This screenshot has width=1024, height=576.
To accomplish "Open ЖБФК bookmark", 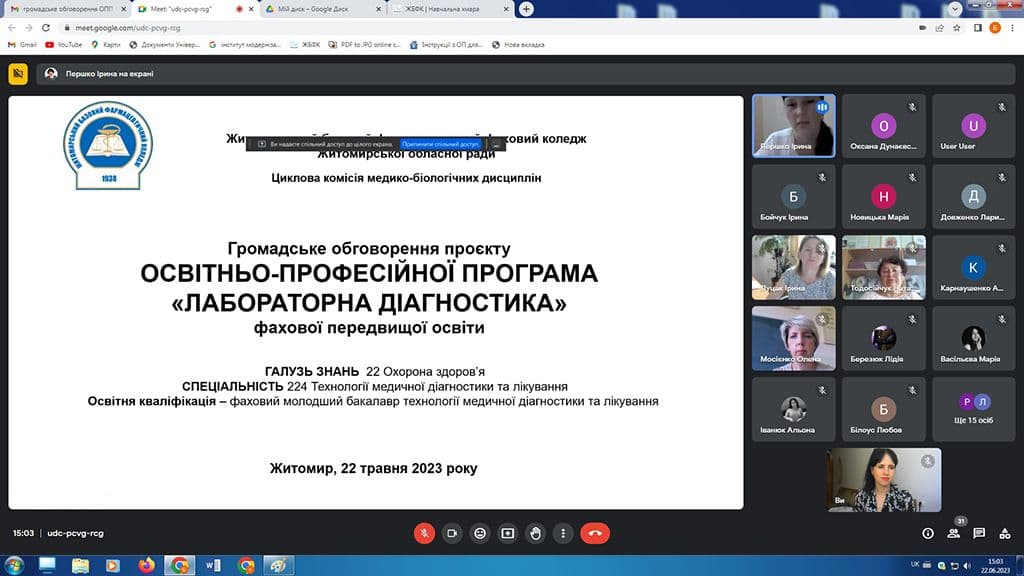I will (305, 45).
